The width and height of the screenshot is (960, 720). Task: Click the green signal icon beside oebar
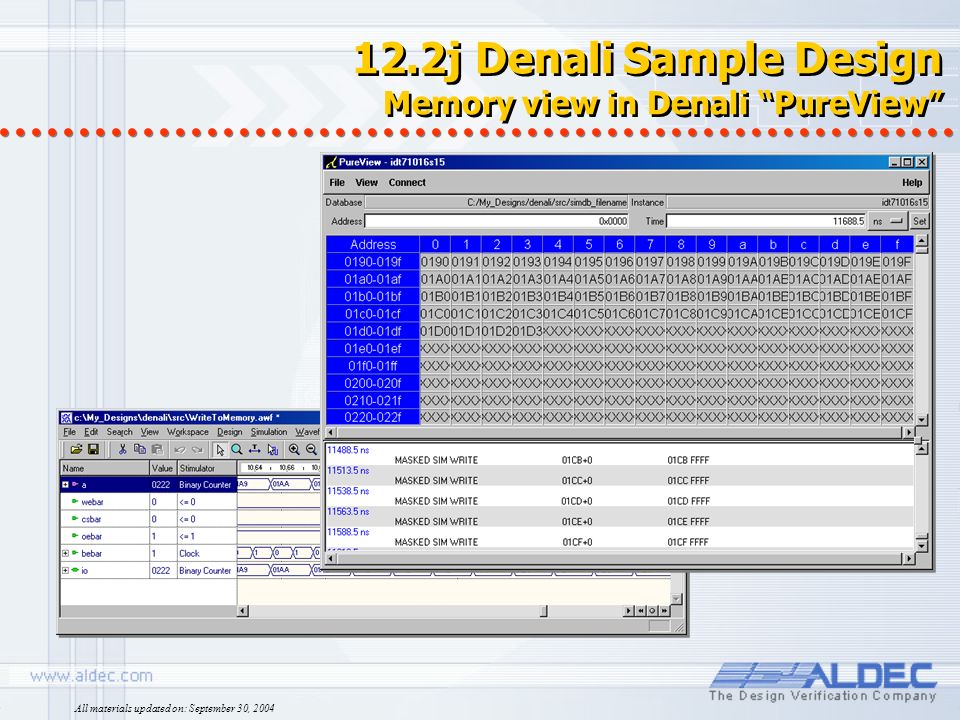pyautogui.click(x=75, y=536)
